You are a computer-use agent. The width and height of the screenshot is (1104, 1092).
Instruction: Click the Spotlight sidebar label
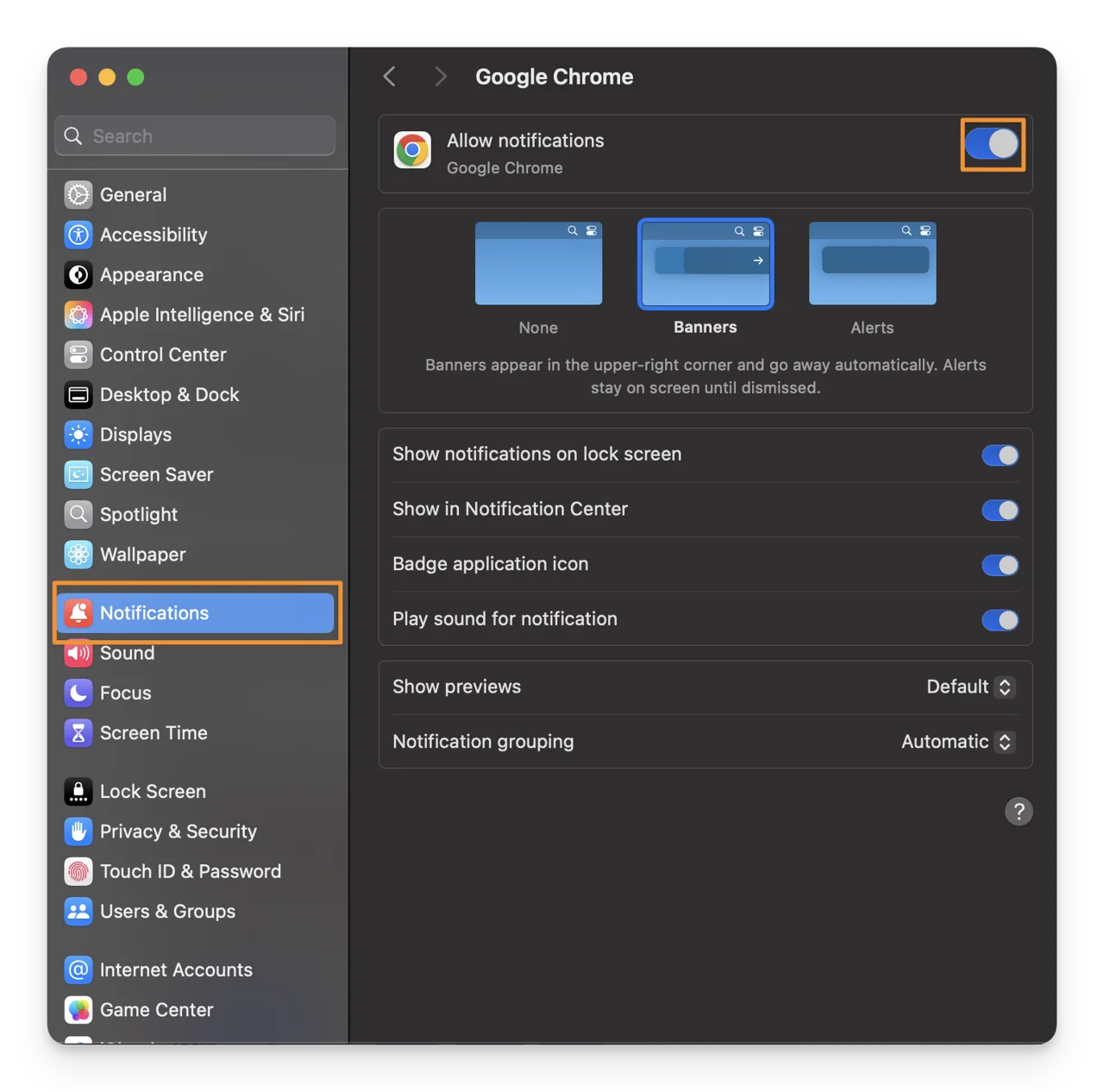coord(139,514)
